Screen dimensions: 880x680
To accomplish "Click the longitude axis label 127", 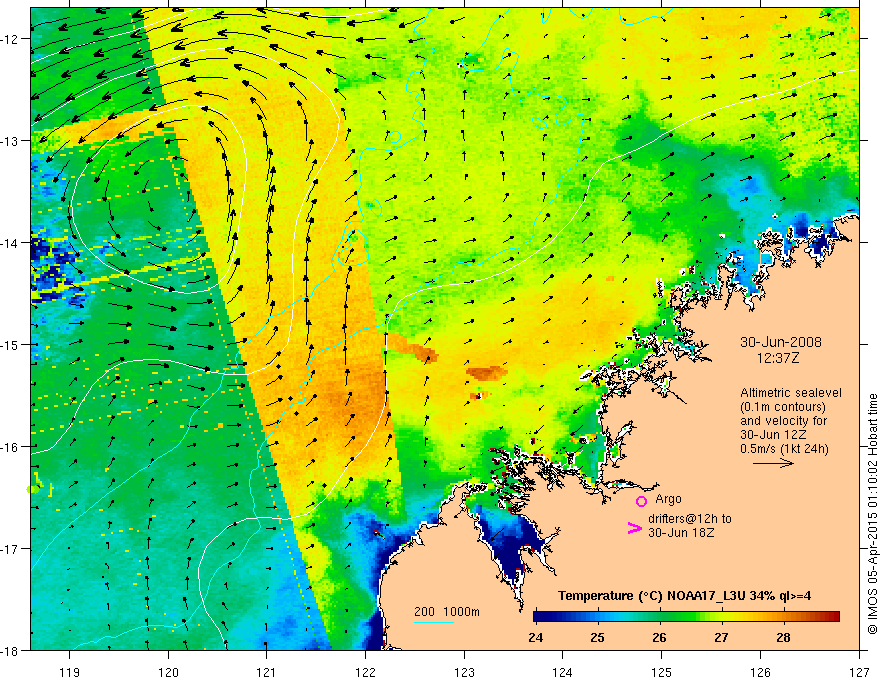I will 859,673.
